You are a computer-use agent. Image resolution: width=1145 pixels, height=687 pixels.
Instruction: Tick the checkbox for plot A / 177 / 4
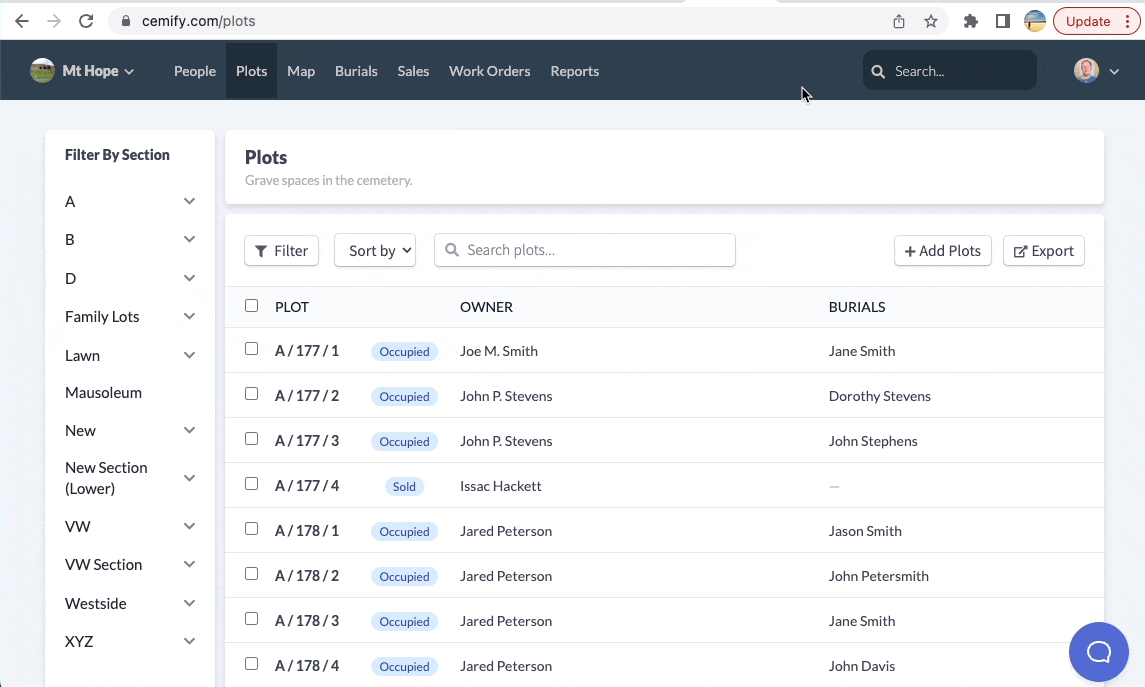point(251,484)
